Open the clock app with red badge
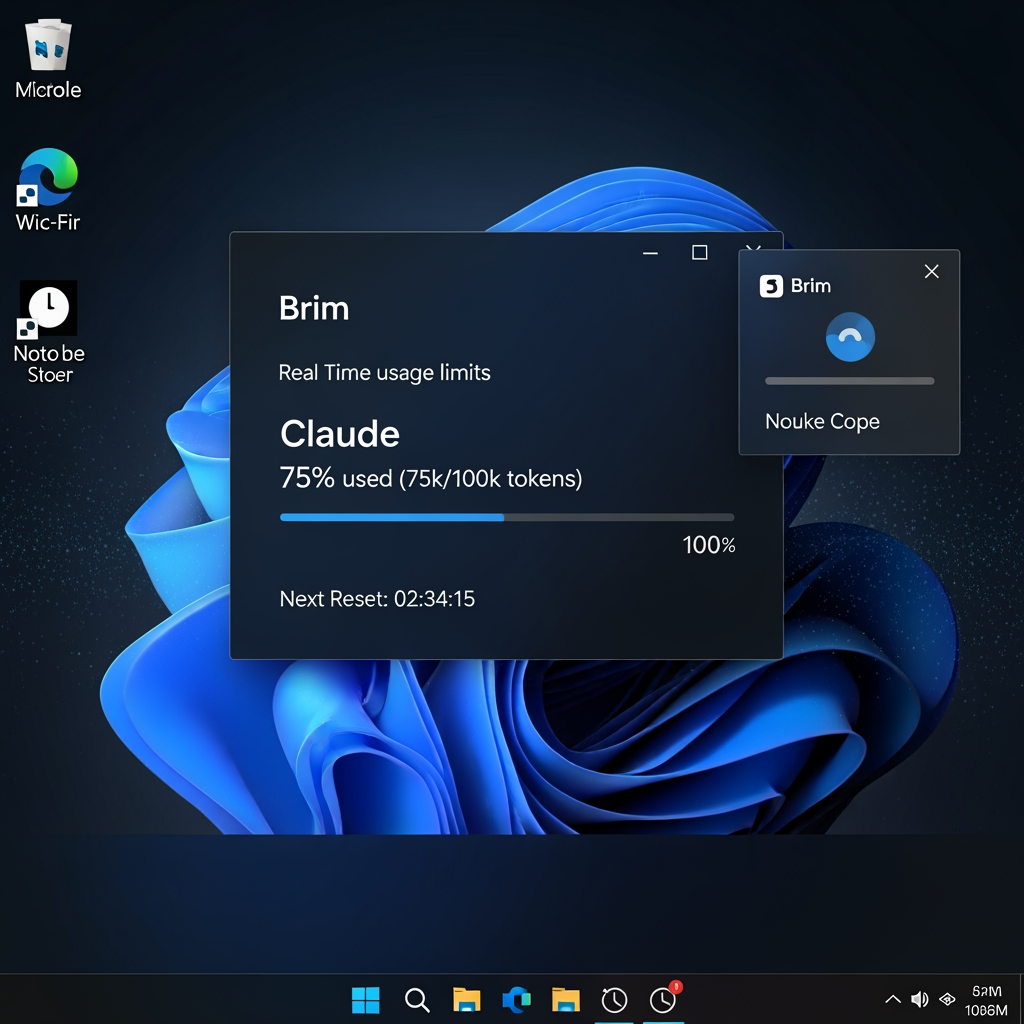This screenshot has height=1024, width=1024. [x=664, y=999]
